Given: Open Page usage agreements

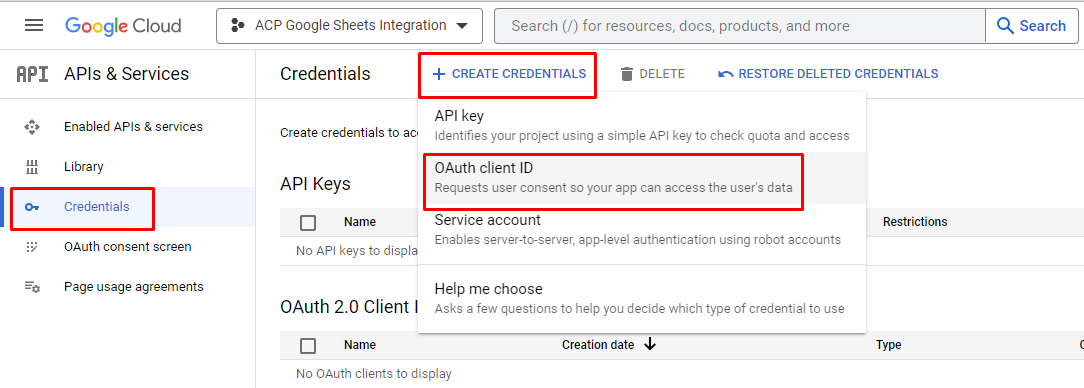Looking at the screenshot, I should (x=133, y=286).
